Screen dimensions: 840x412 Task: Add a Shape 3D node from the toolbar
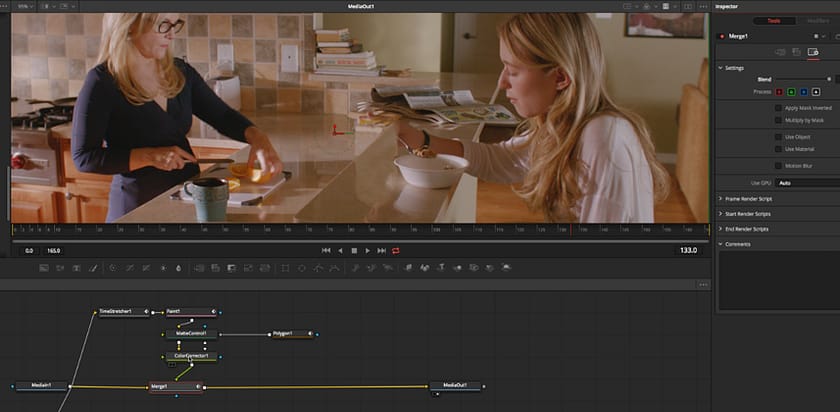425,267
